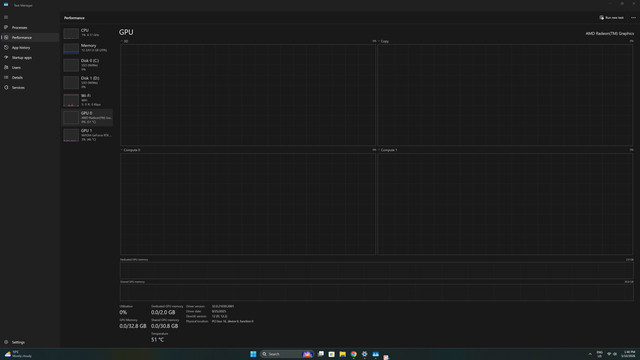The width and height of the screenshot is (640, 360).
Task: Click the Memory mini graph thumbnail
Action: coord(71,49)
